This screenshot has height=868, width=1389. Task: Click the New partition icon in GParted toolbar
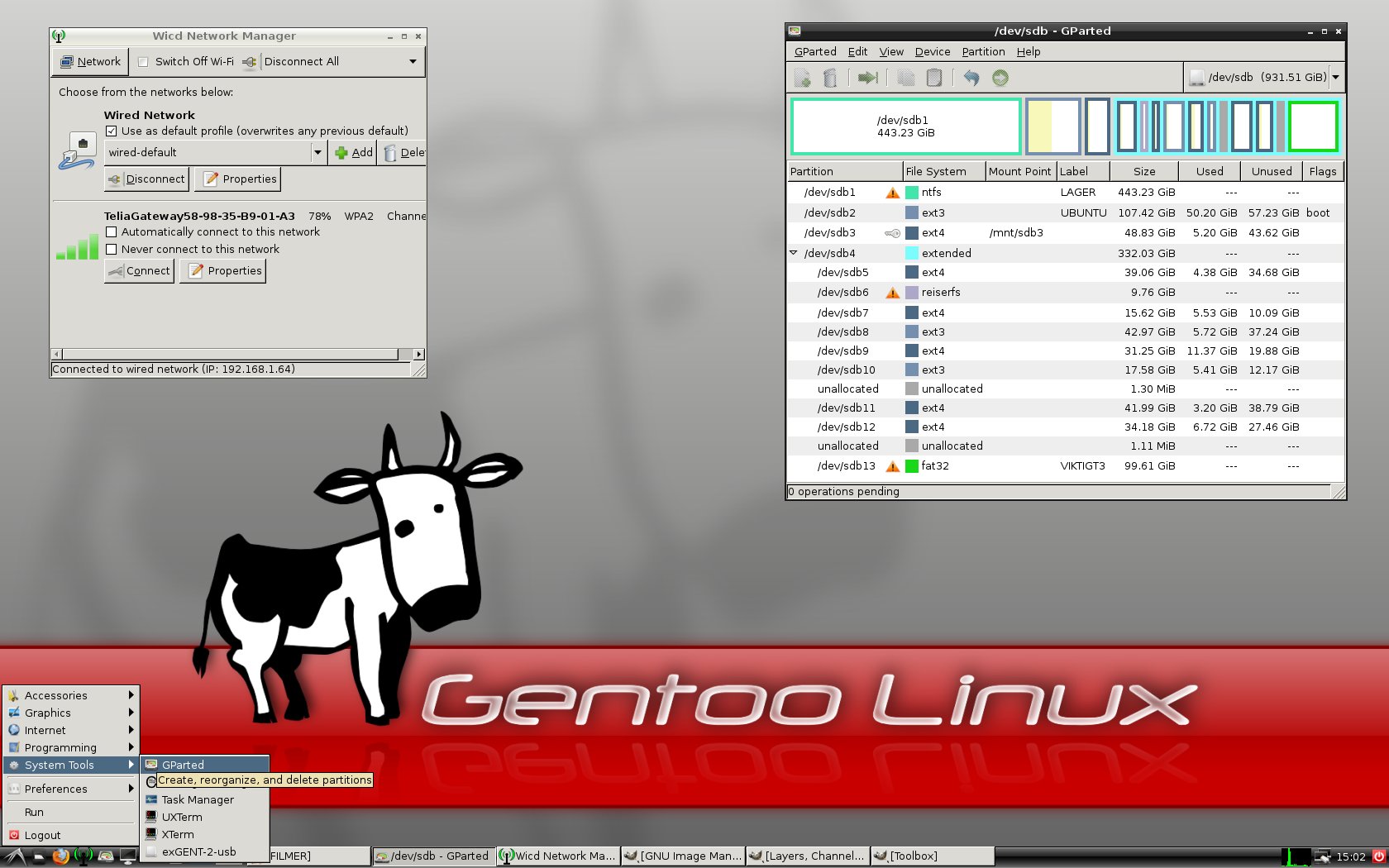802,78
